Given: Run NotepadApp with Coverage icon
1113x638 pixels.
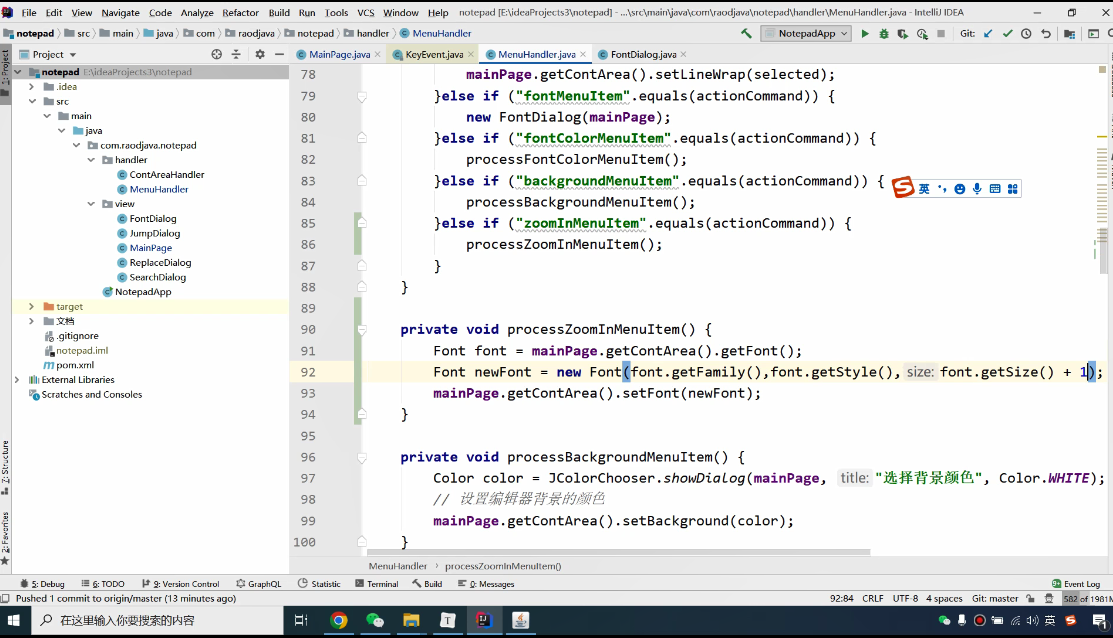Looking at the screenshot, I should pyautogui.click(x=903, y=33).
